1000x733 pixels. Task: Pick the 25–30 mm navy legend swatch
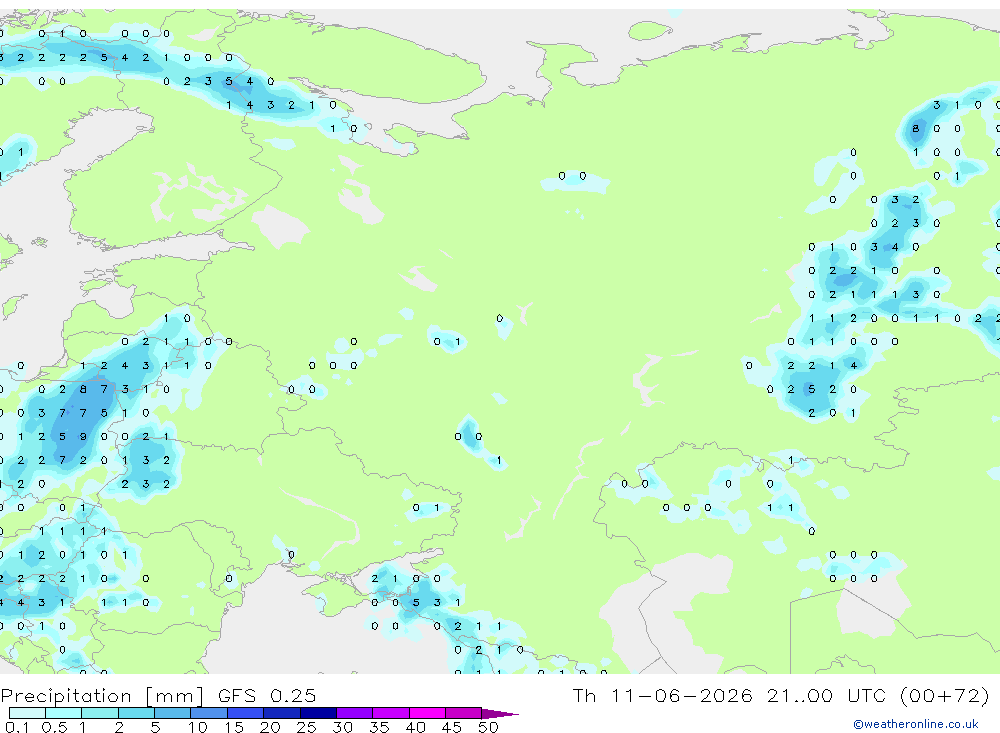(318, 713)
